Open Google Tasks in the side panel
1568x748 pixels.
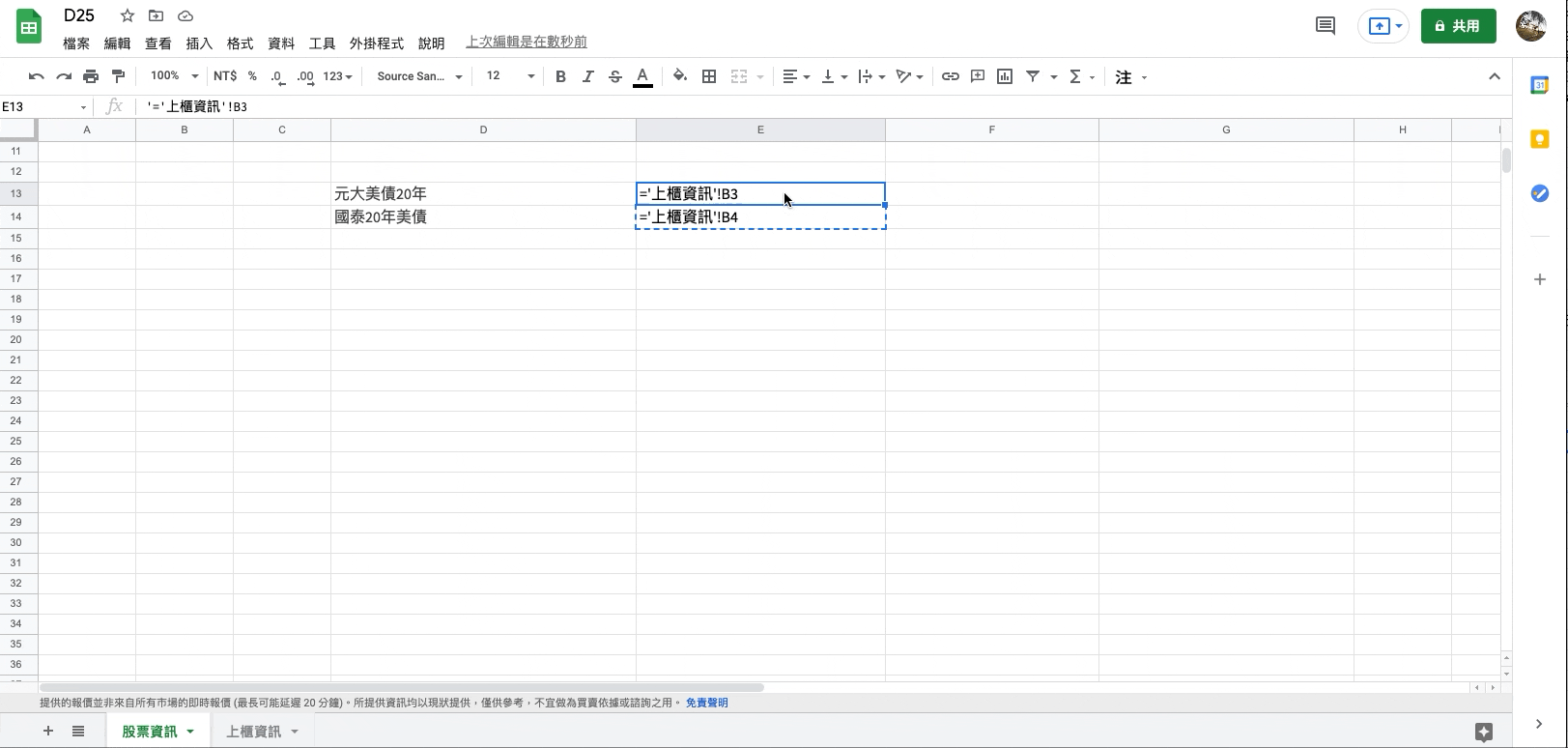pos(1540,193)
